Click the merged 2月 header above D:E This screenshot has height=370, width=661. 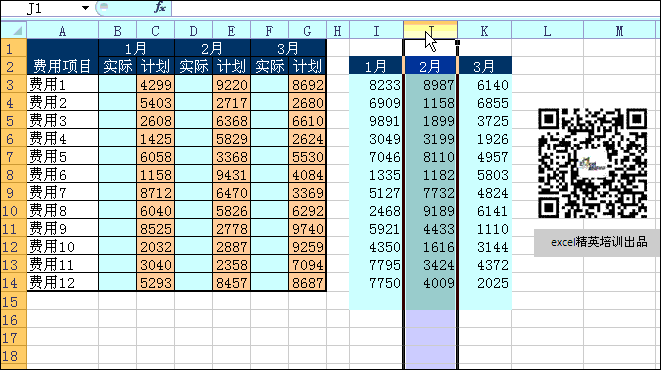pyautogui.click(x=212, y=48)
